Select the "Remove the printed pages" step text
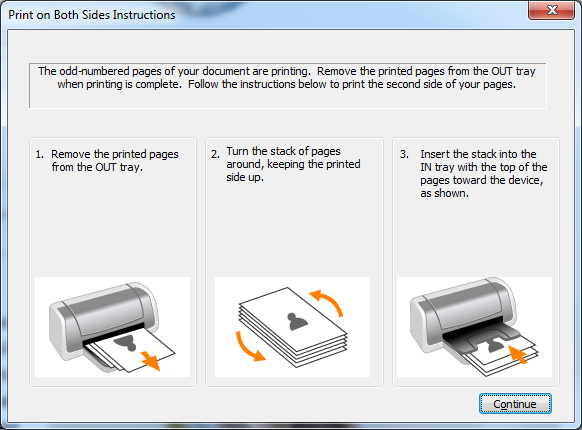582x430 pixels. tap(115, 154)
